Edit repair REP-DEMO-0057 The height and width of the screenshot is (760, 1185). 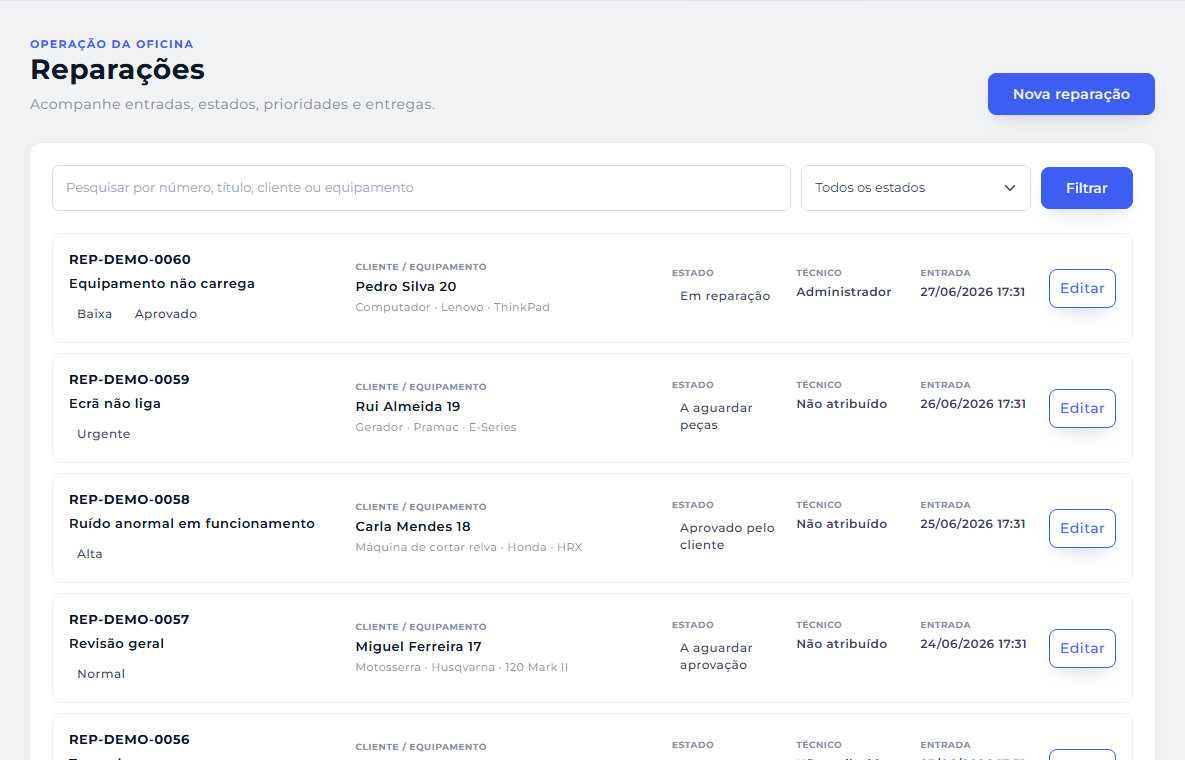click(x=1082, y=649)
